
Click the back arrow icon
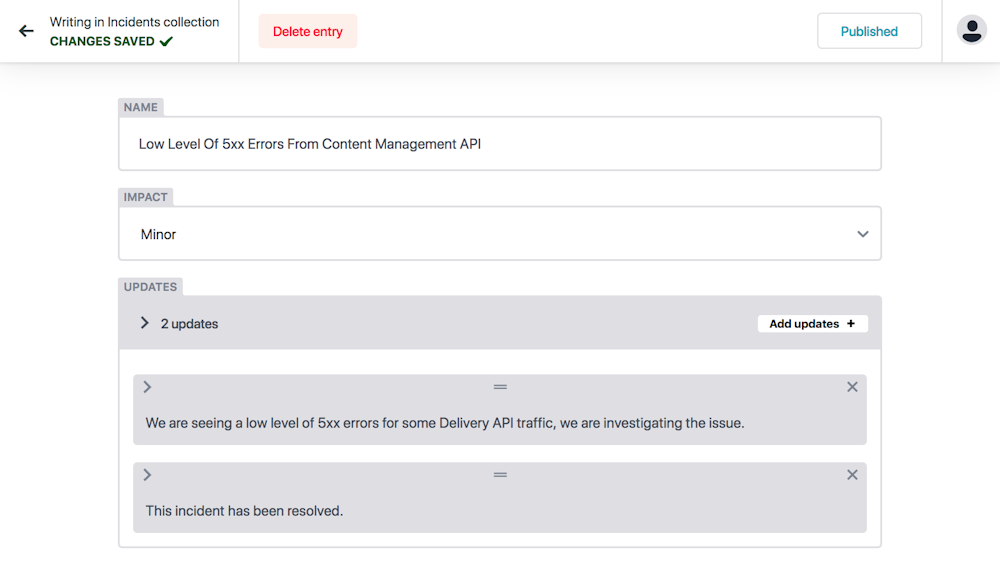tap(26, 31)
